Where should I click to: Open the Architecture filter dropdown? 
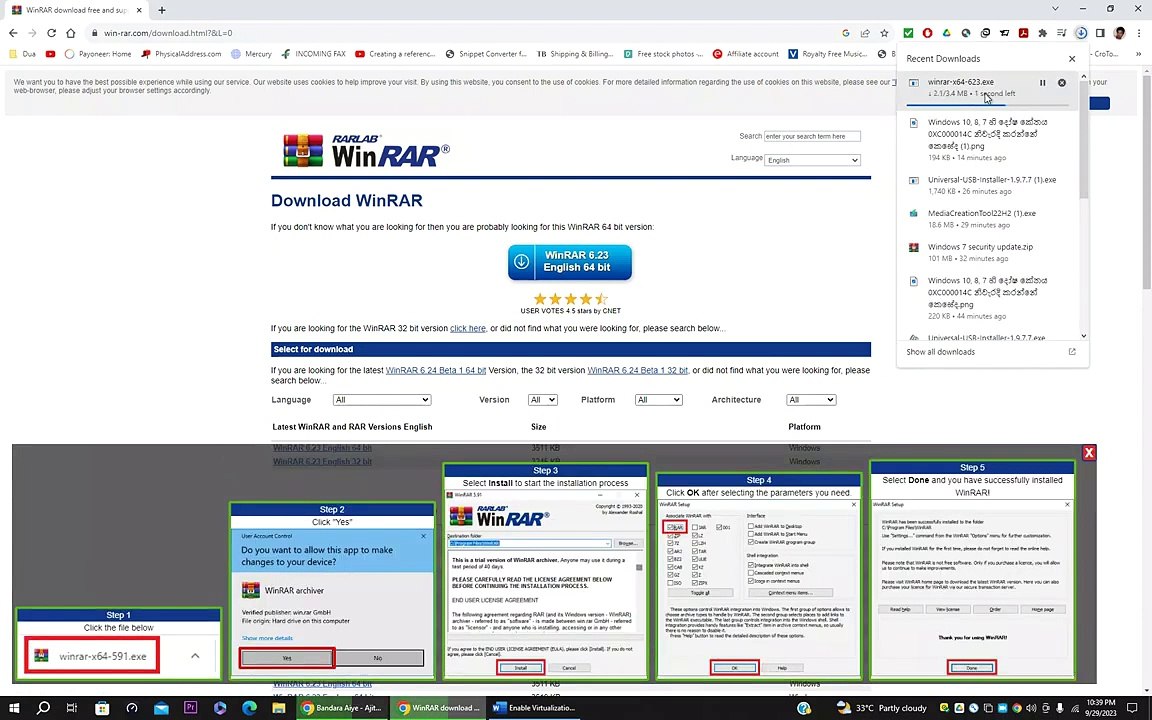point(811,400)
